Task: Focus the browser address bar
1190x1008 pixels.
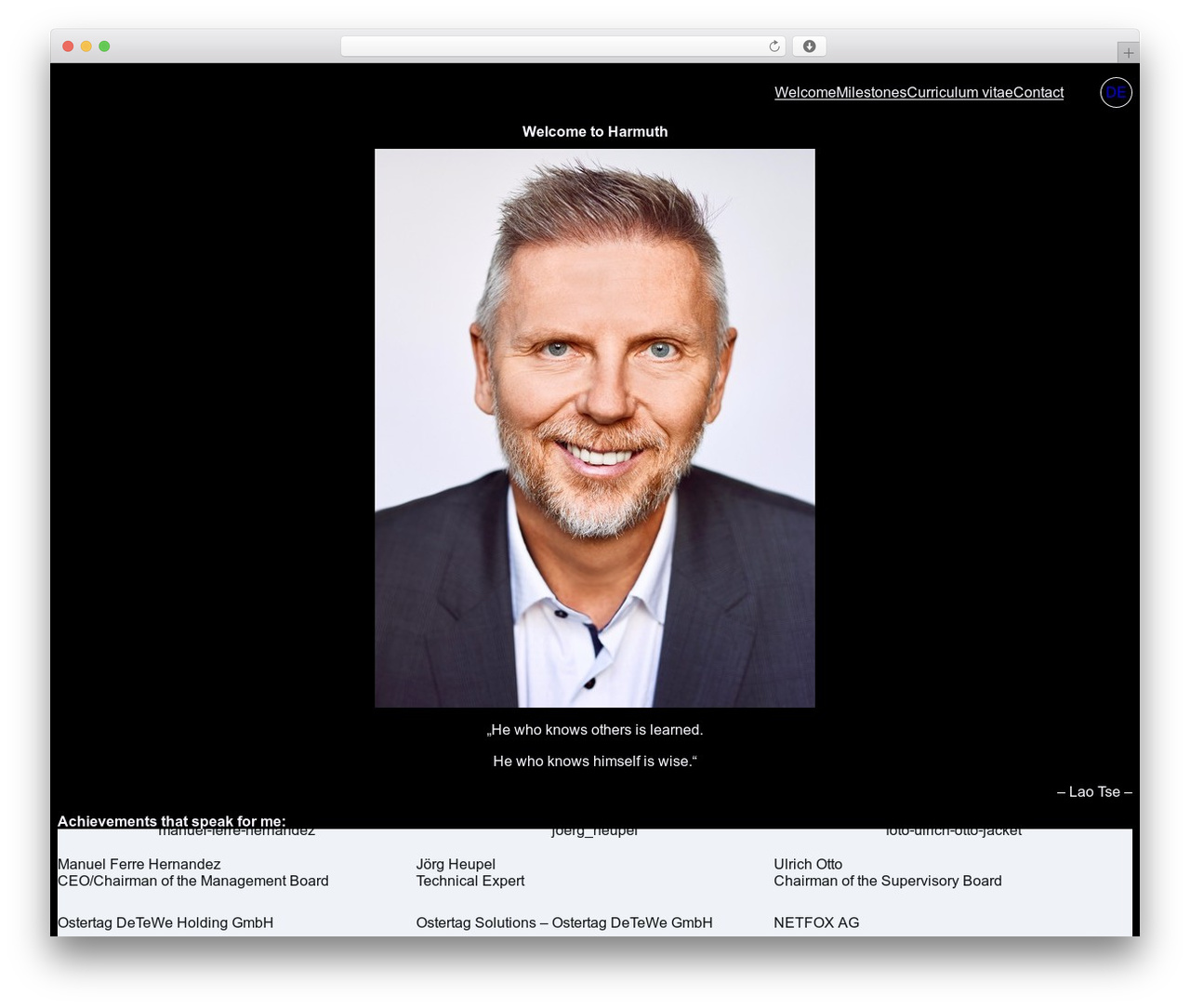Action: pos(562,46)
